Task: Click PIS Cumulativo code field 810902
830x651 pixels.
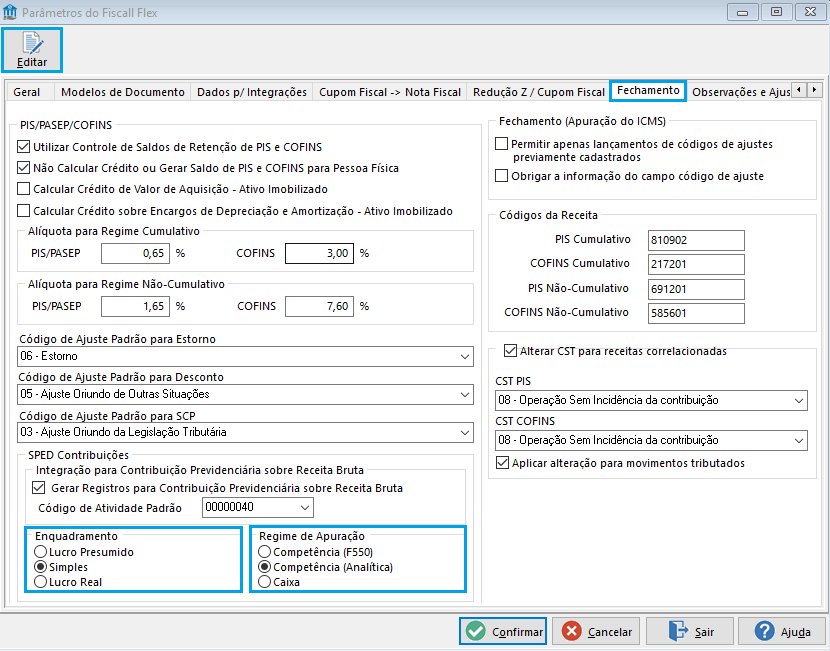Action: point(696,240)
